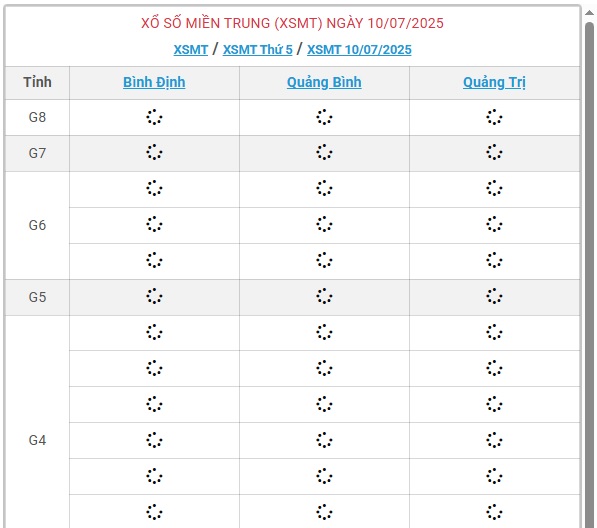Click the G5 loading spinner for Bình Định

coord(154,296)
